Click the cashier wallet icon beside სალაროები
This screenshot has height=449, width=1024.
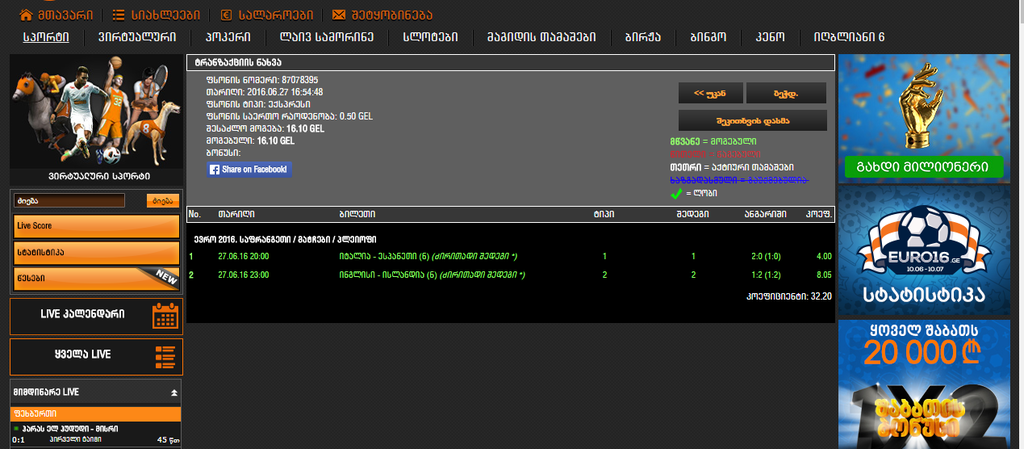225,15
